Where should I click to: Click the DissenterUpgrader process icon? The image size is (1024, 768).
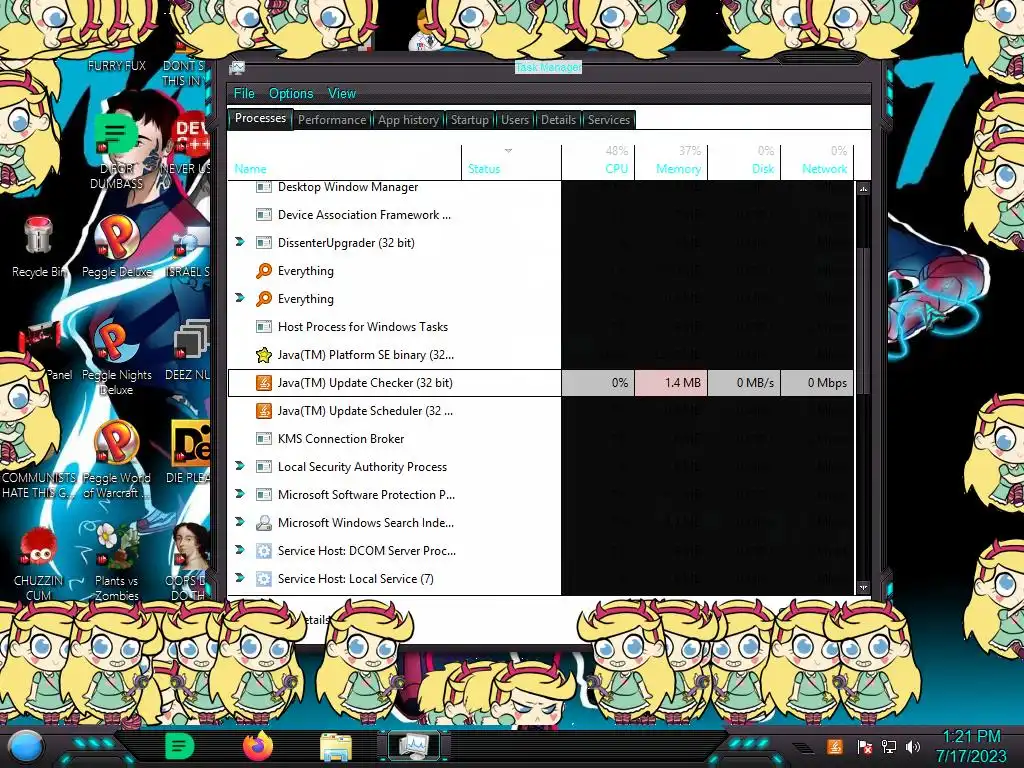pyautogui.click(x=263, y=243)
